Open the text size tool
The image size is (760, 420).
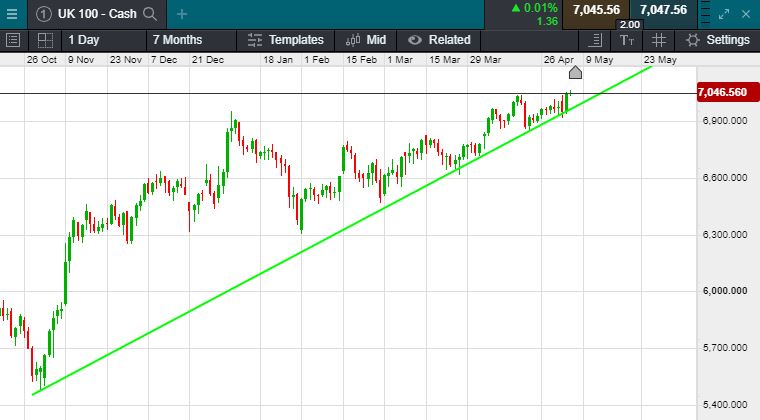627,40
